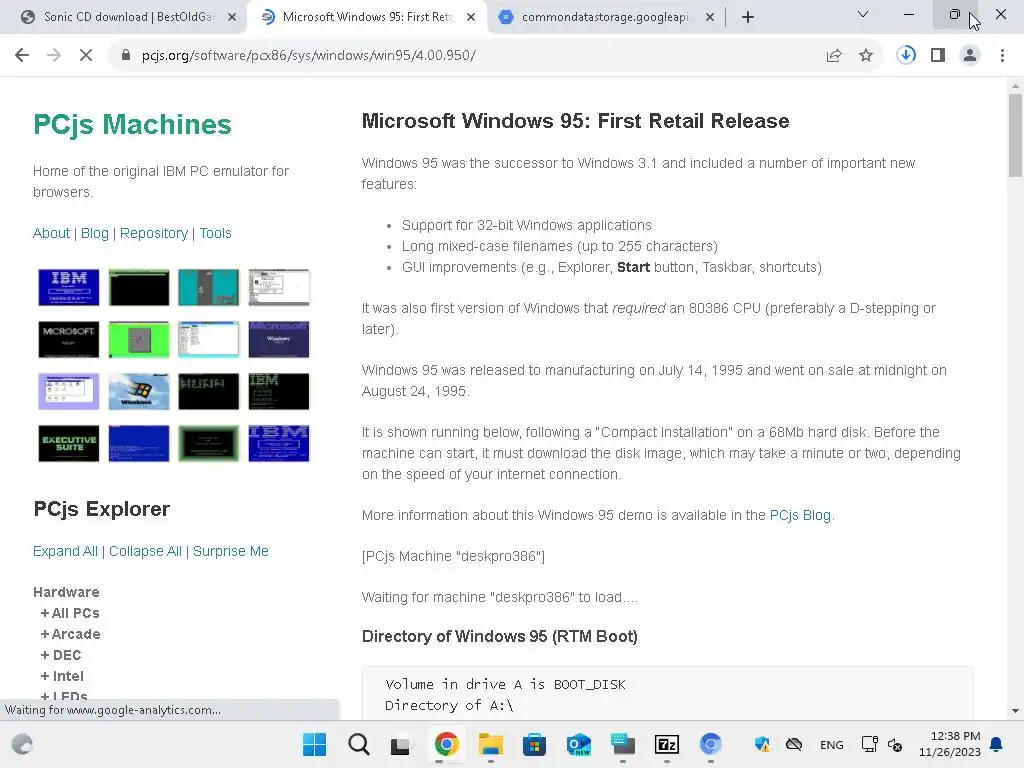Open the Windows 95 clouds logo thumbnail

point(138,392)
